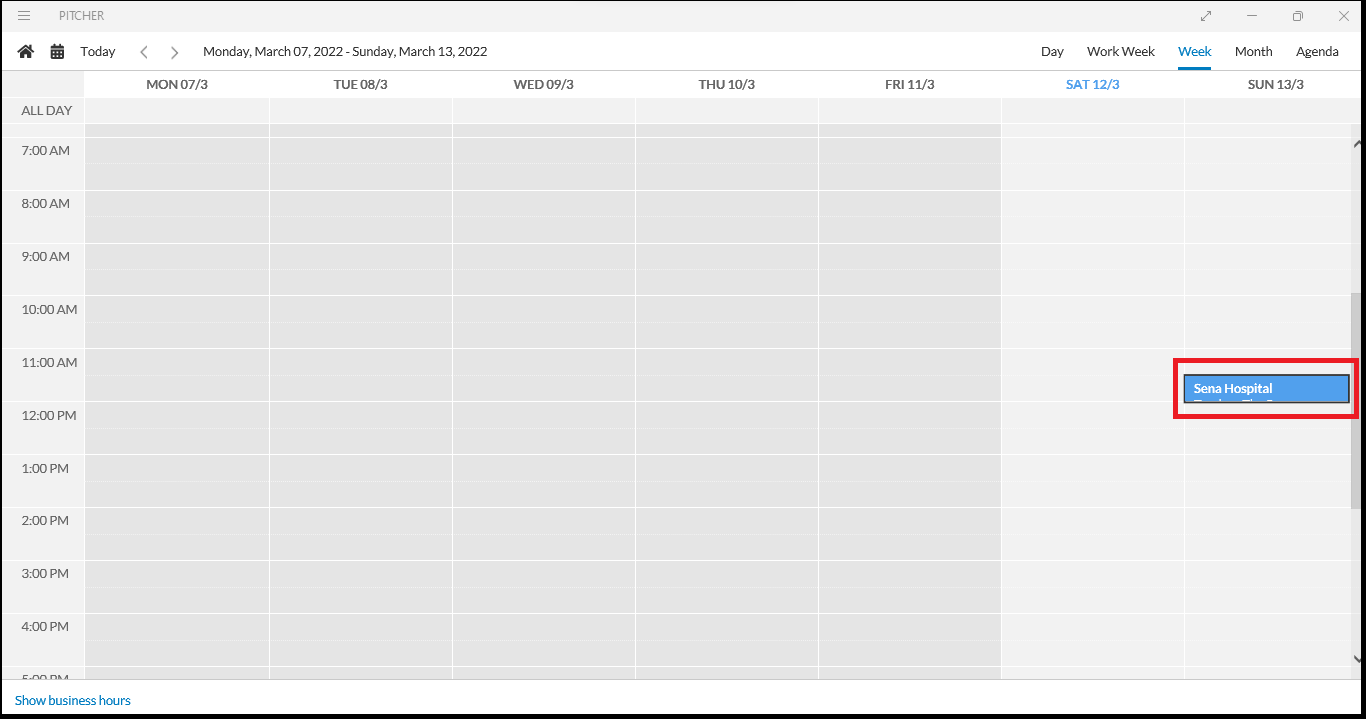Navigate to the next week
The width and height of the screenshot is (1366, 720).
click(x=174, y=52)
